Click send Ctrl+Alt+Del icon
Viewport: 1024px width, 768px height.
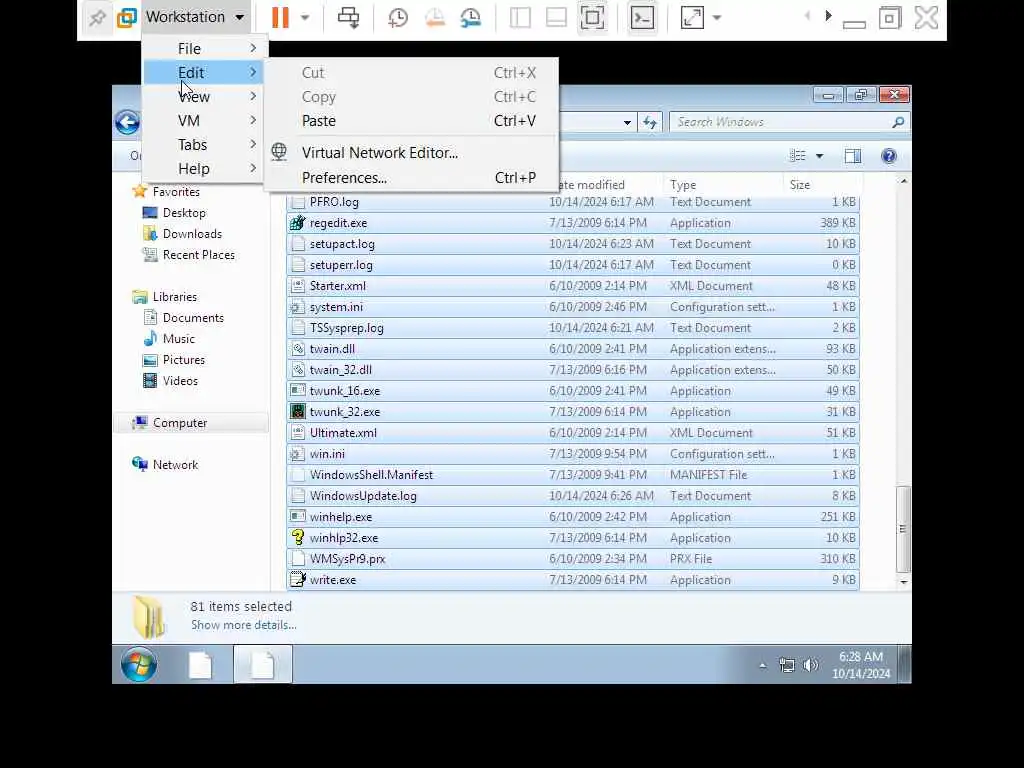point(348,18)
